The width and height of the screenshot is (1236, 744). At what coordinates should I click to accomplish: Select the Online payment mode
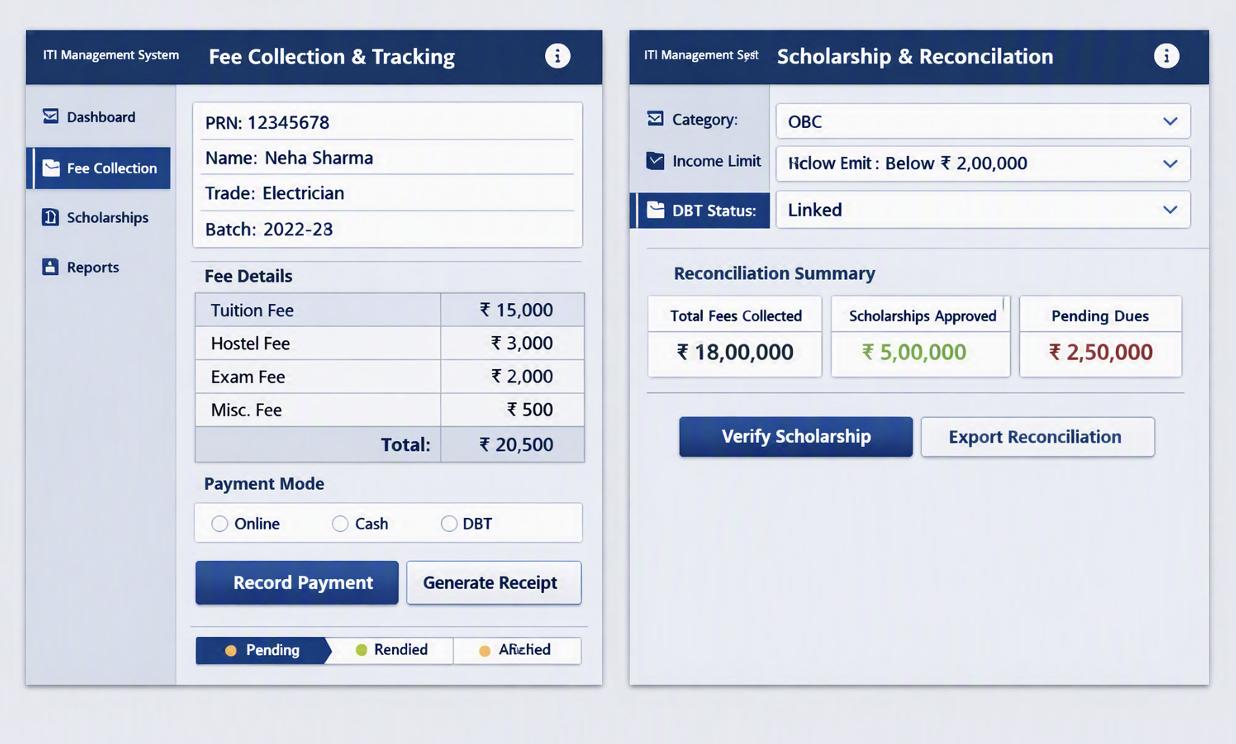(220, 524)
